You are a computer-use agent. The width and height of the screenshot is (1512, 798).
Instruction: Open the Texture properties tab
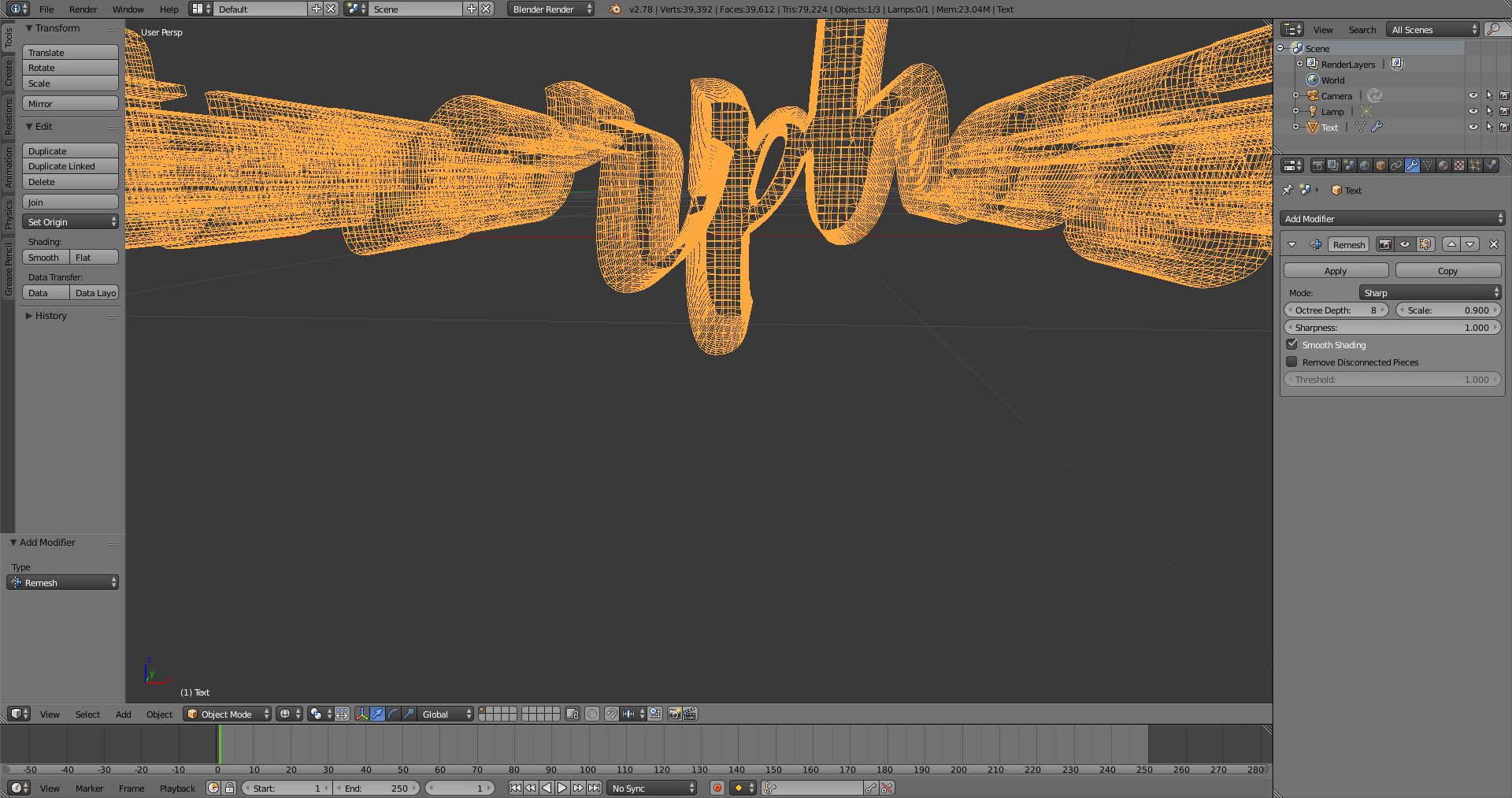pos(1458,165)
